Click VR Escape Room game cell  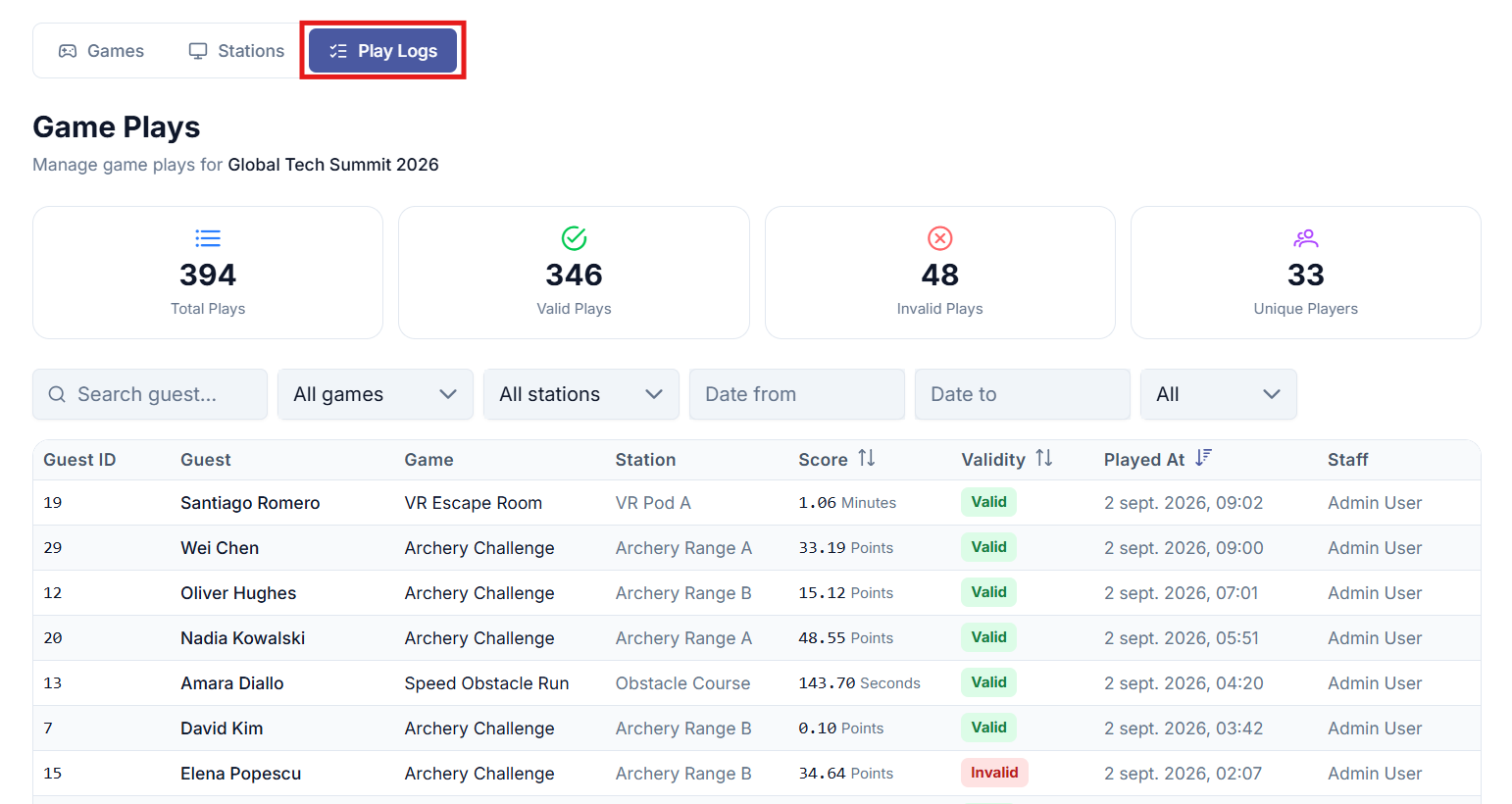474,503
